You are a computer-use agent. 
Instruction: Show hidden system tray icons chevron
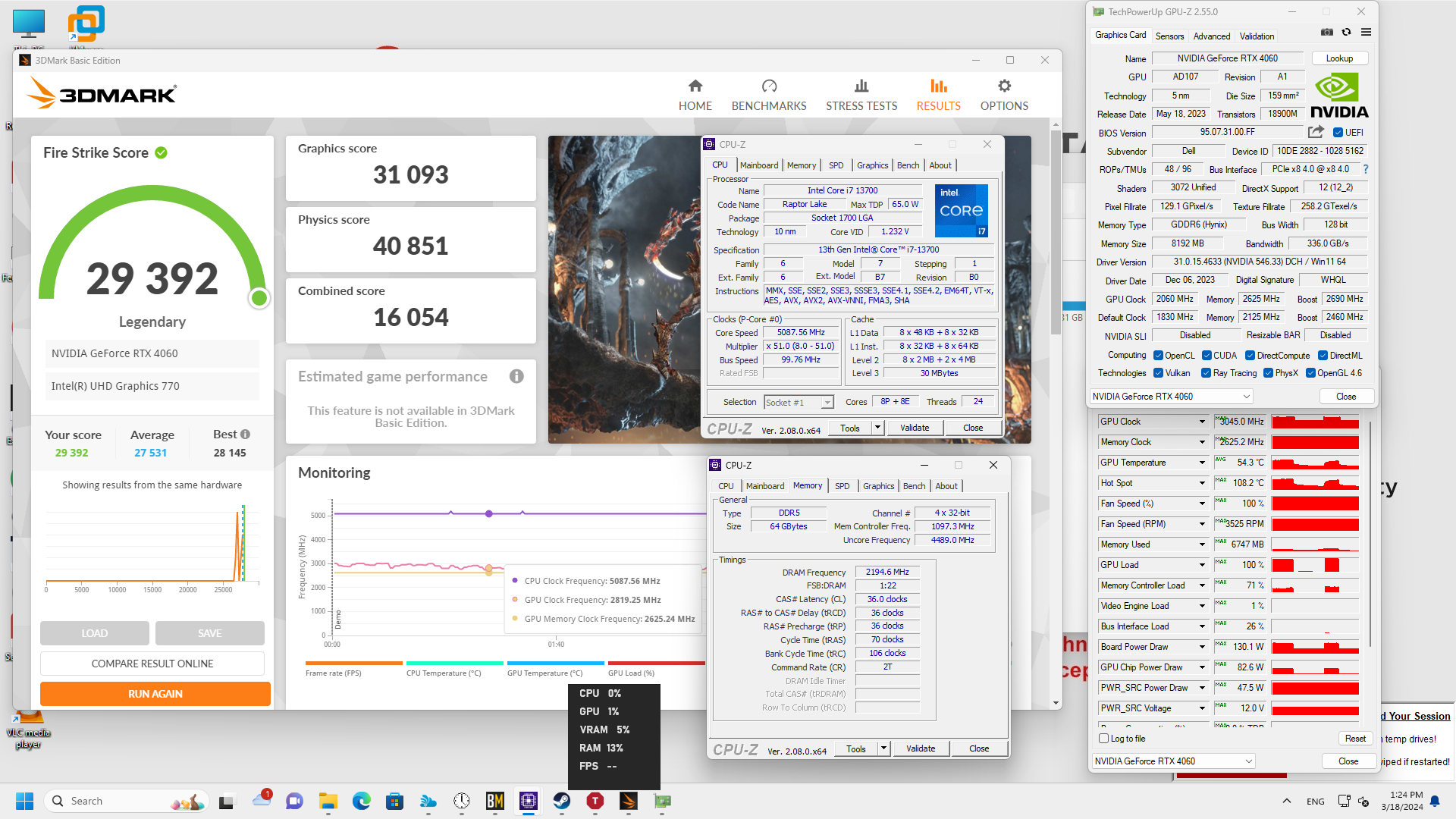(1287, 801)
